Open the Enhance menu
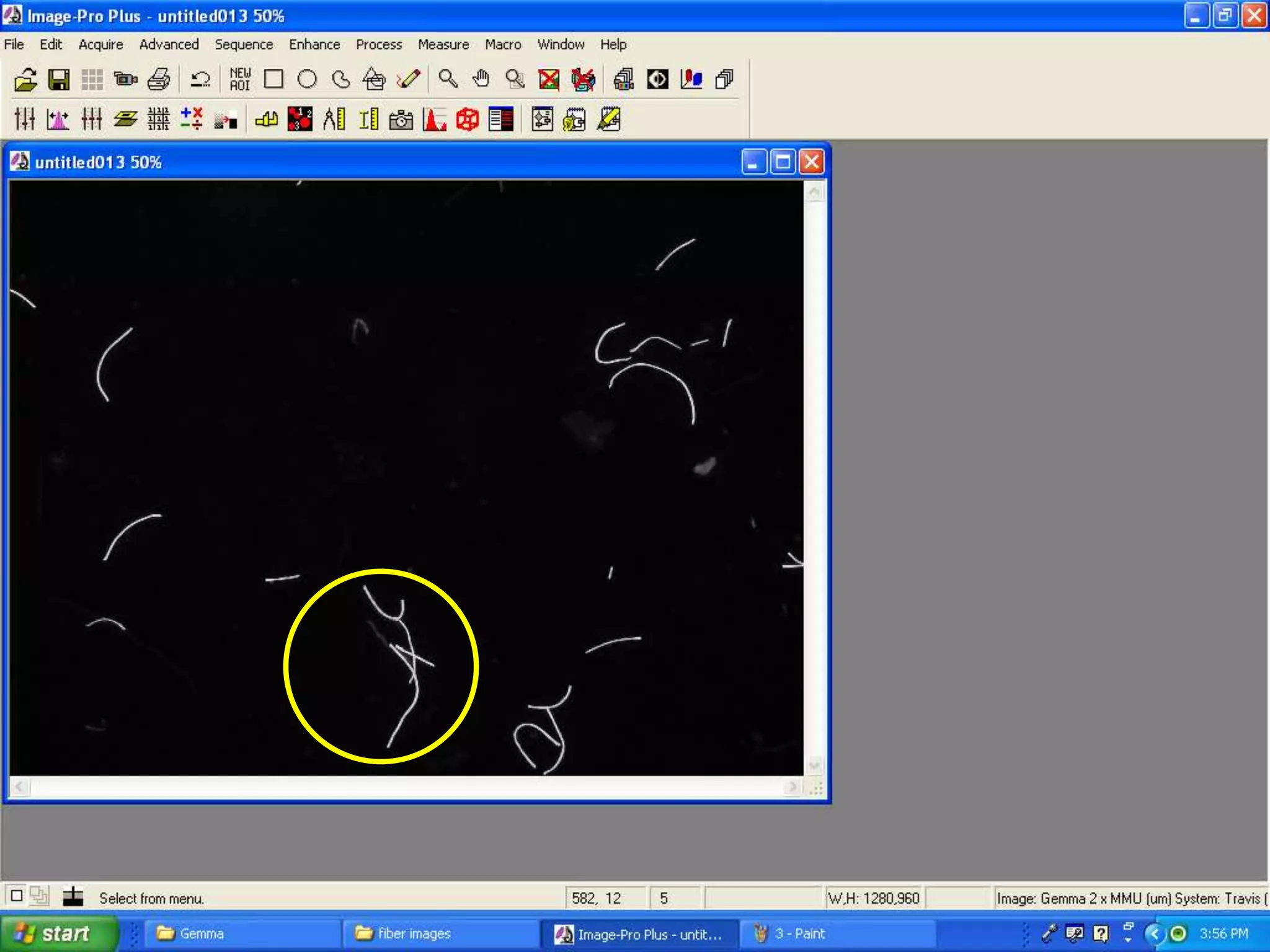Screen dimensions: 1270x952 point(314,45)
